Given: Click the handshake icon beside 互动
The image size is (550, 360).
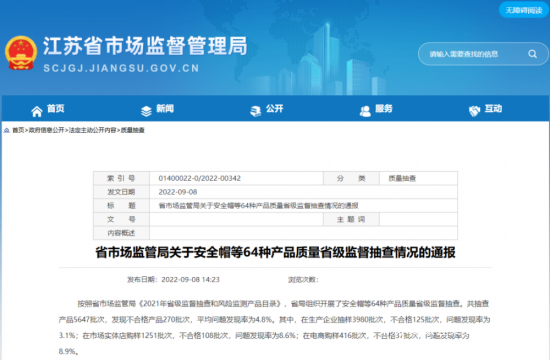Looking at the screenshot, I should tap(474, 111).
